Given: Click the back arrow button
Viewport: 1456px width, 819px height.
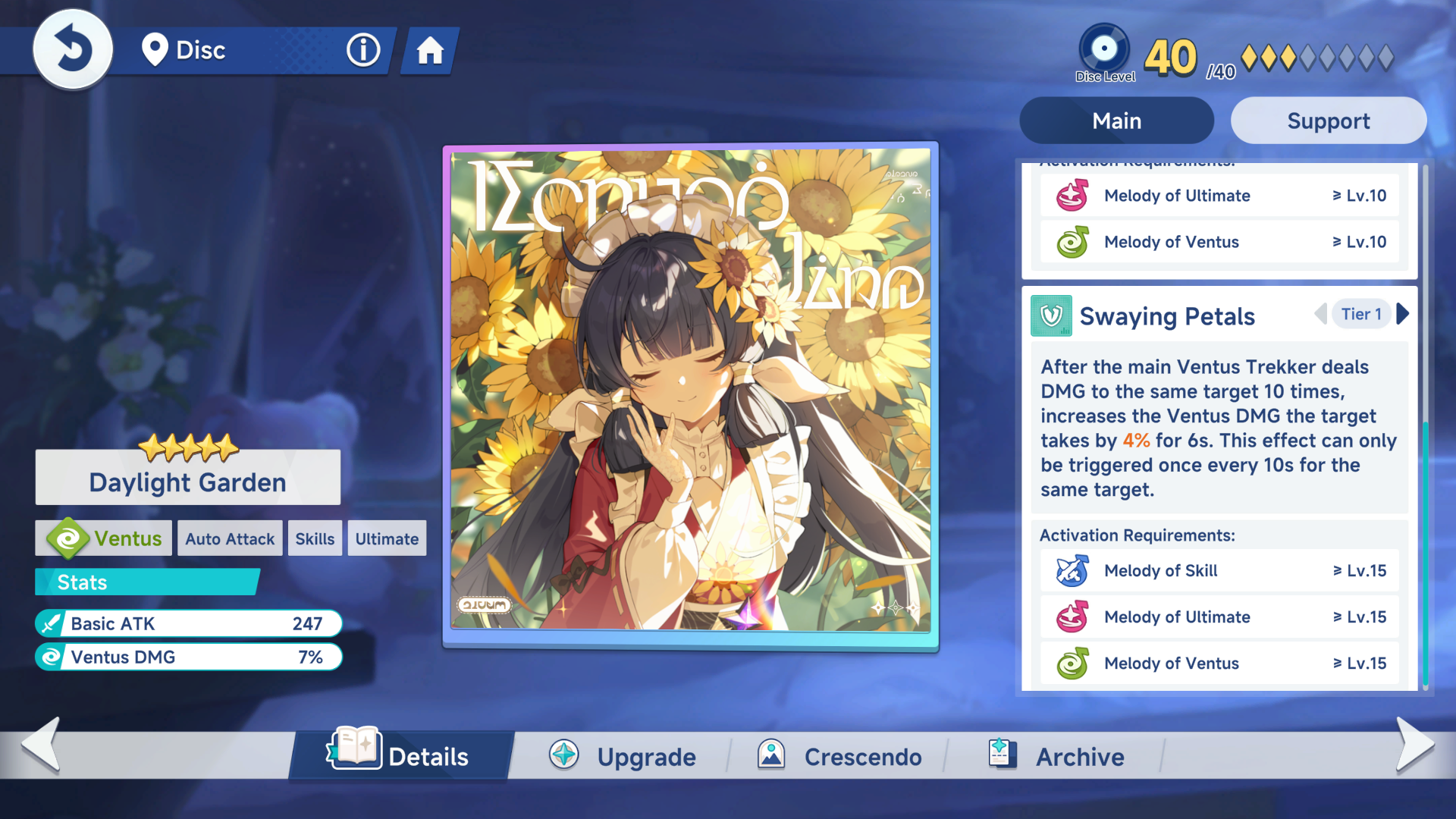Looking at the screenshot, I should click(x=73, y=50).
